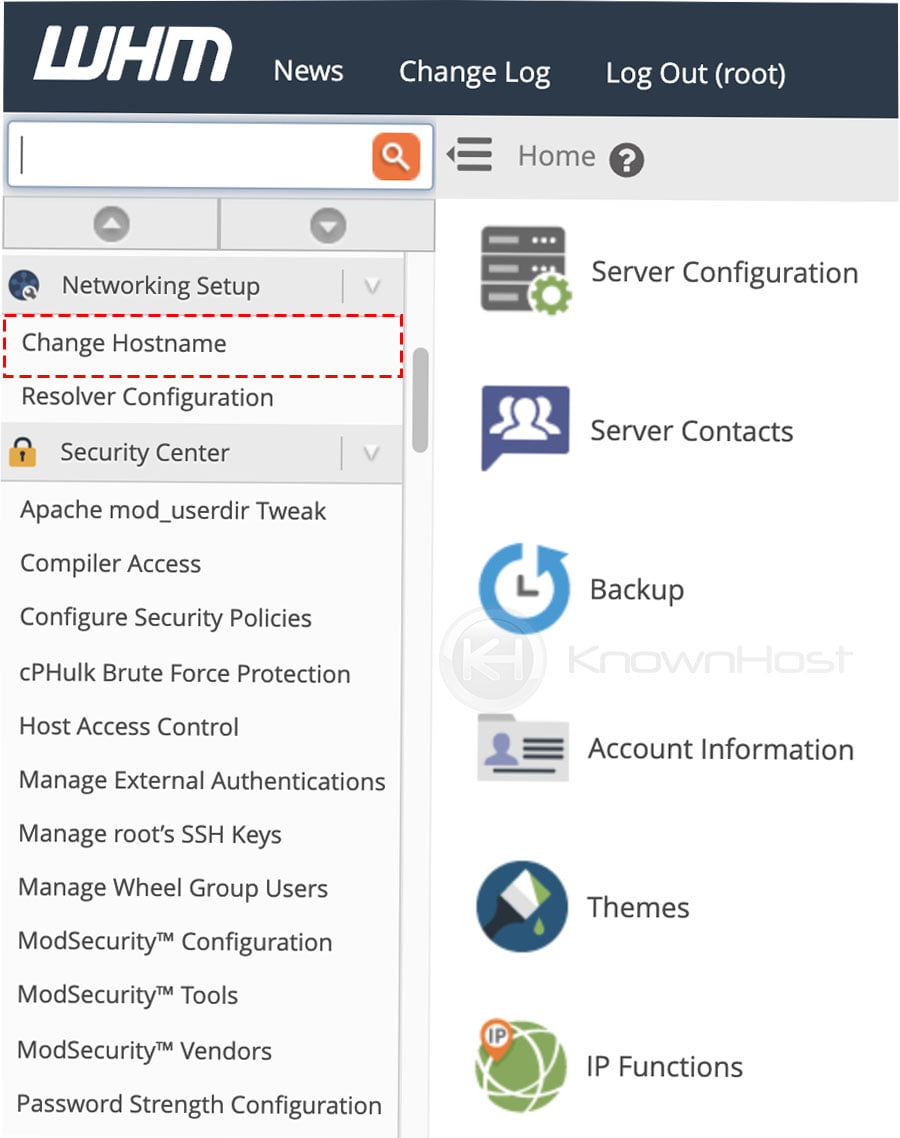
Task: Select the Server Contacts icon
Action: pos(525,428)
